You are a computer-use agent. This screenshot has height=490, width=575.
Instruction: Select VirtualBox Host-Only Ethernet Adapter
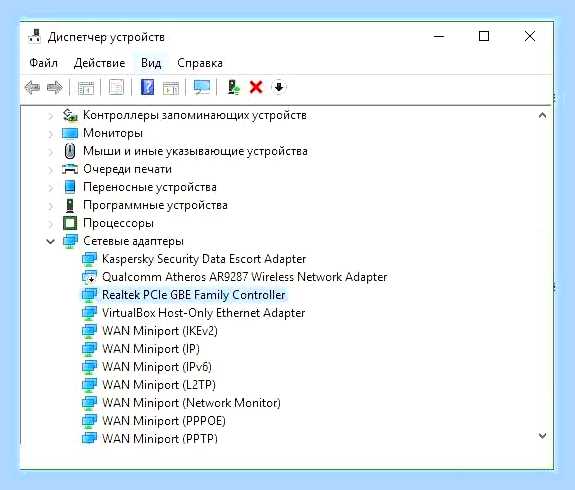coord(204,313)
